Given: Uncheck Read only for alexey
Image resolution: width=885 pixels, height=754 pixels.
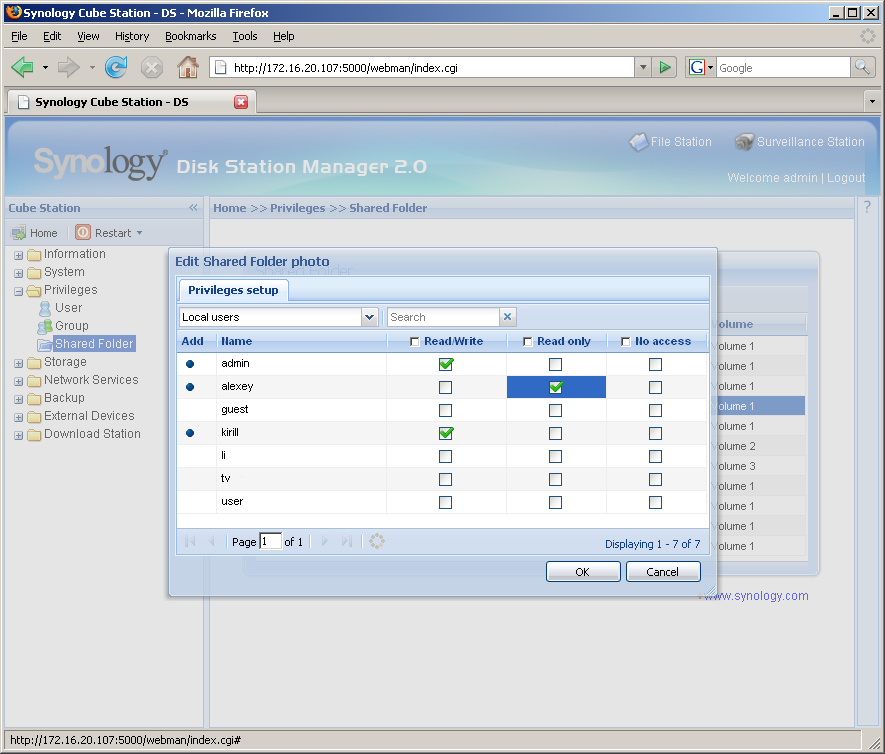Looking at the screenshot, I should click(556, 387).
